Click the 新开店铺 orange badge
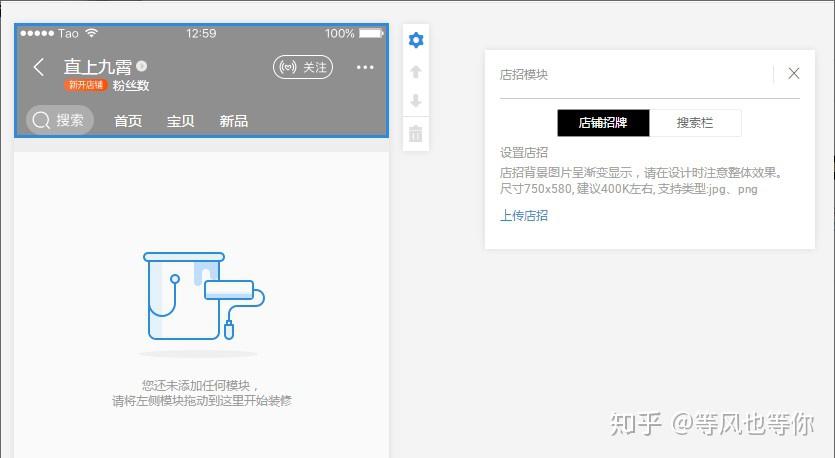This screenshot has height=458, width=835. click(x=86, y=85)
